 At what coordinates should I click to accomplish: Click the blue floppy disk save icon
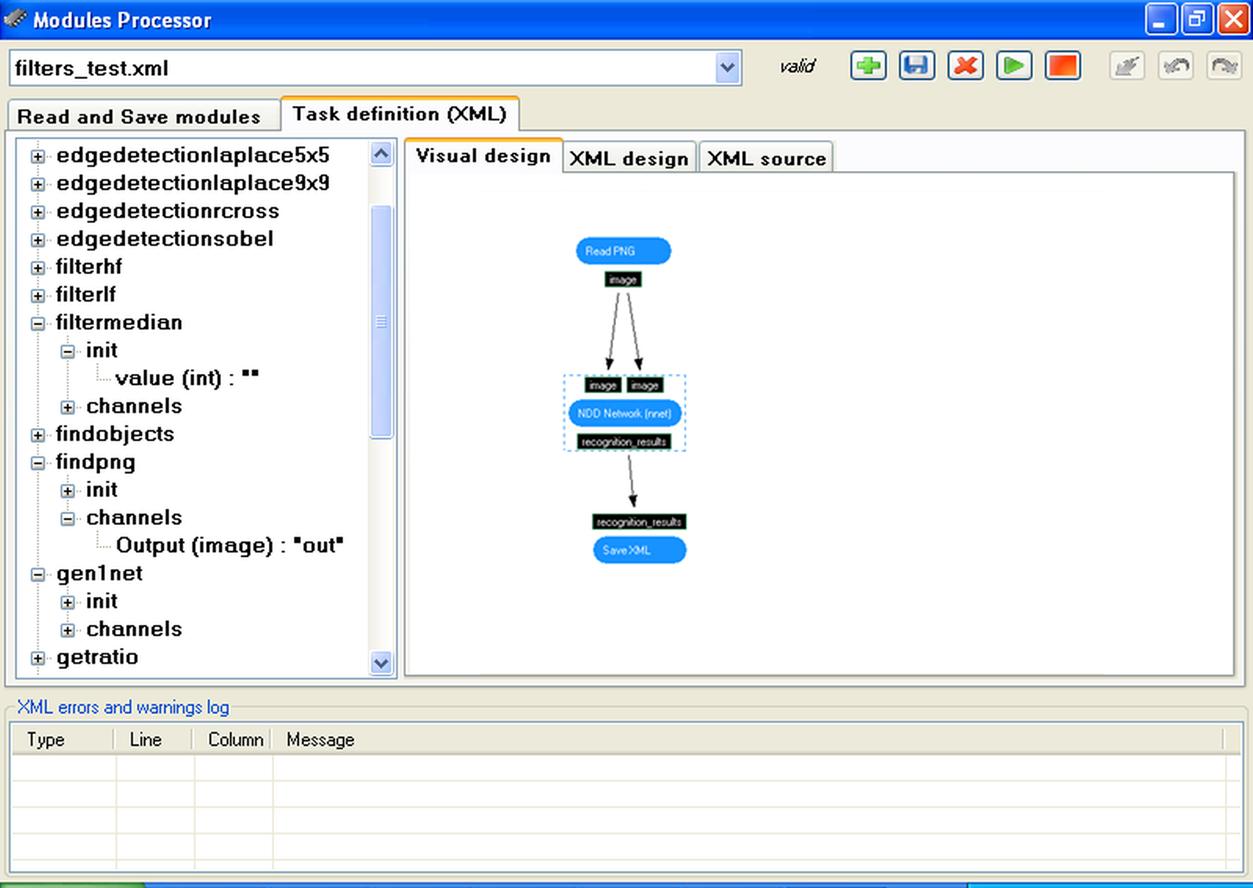[916, 66]
